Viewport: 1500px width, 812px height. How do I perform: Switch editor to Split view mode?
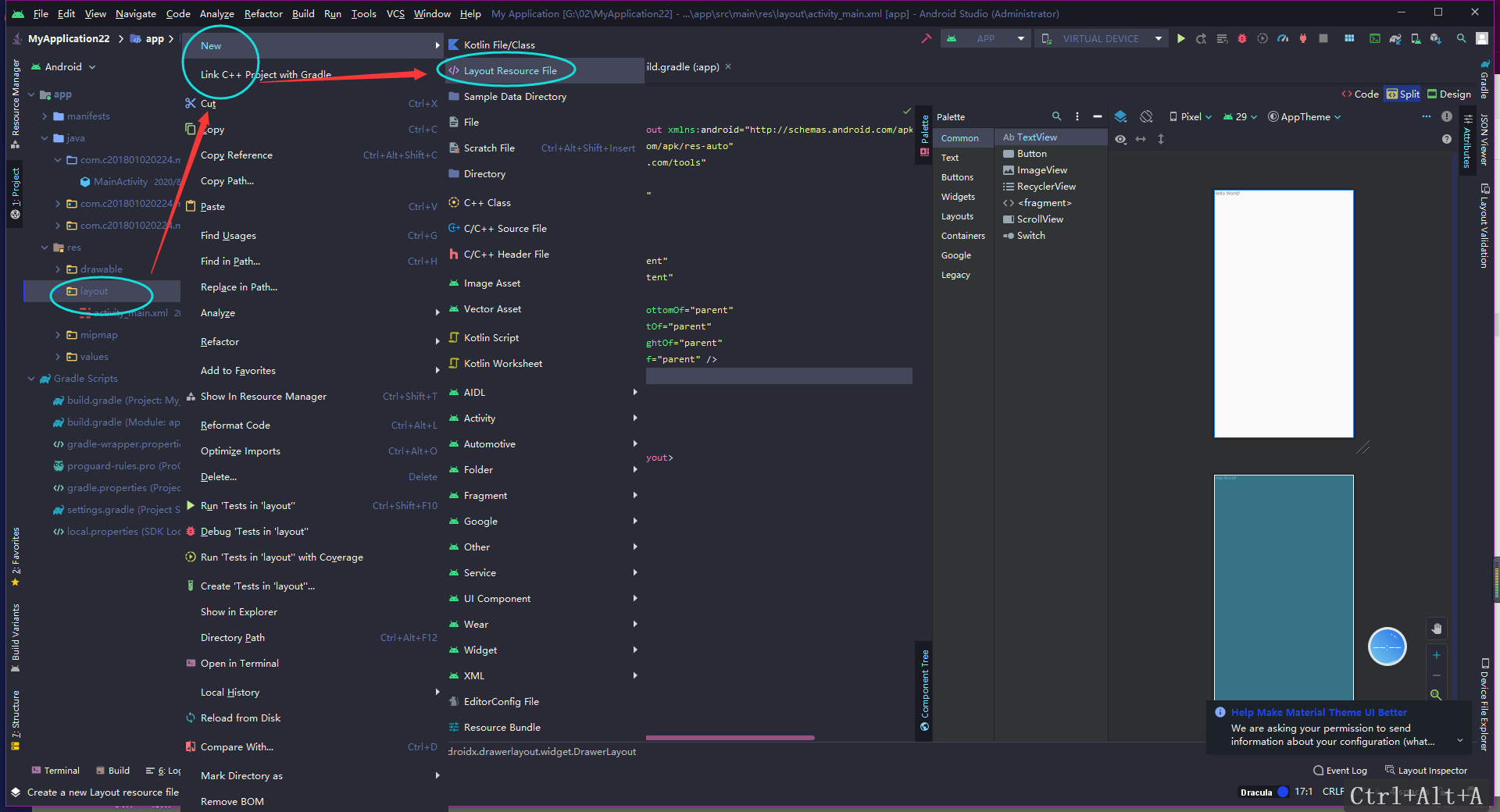[x=1403, y=94]
